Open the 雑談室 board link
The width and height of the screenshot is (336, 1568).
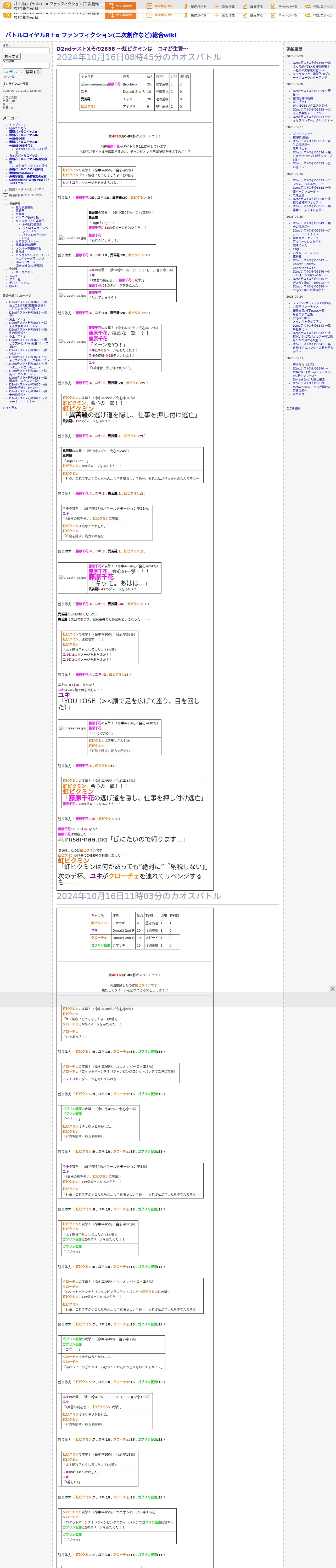[20, 211]
